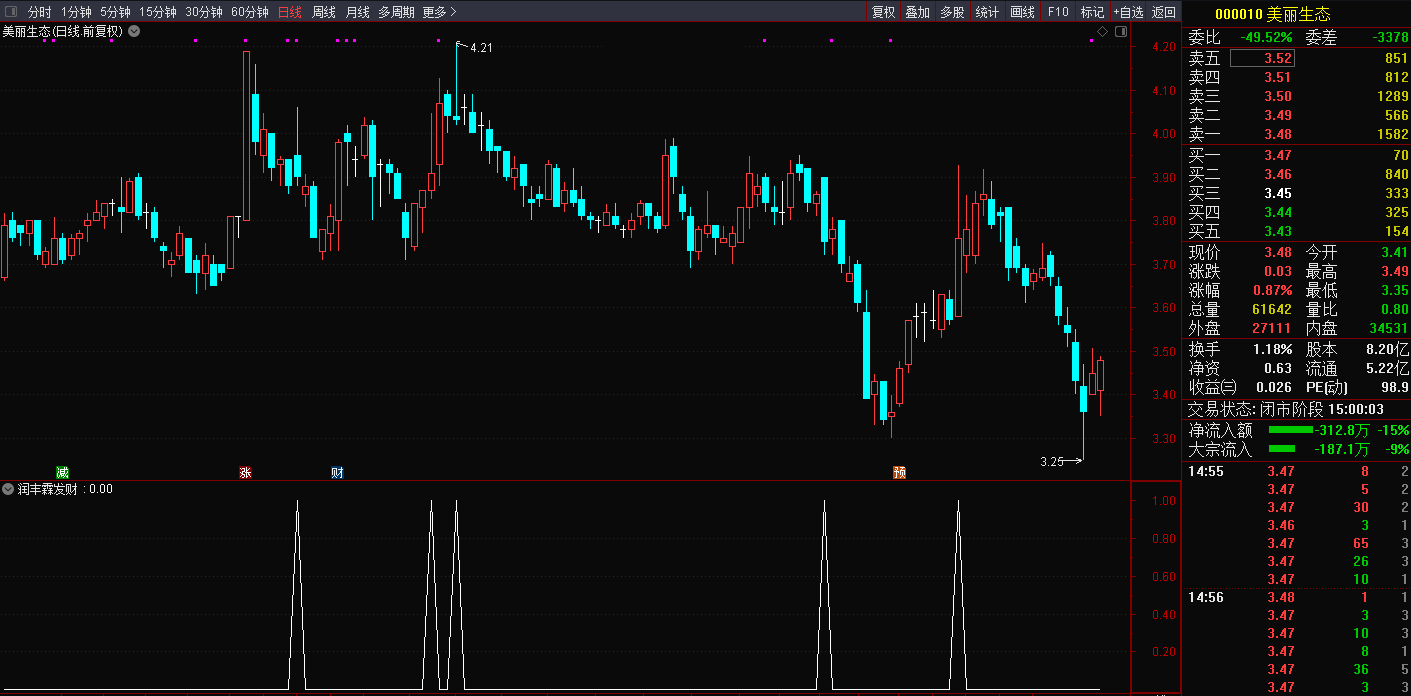Toggle the left sidebar panel icon
Screen dimensions: 1411x696
11,12
